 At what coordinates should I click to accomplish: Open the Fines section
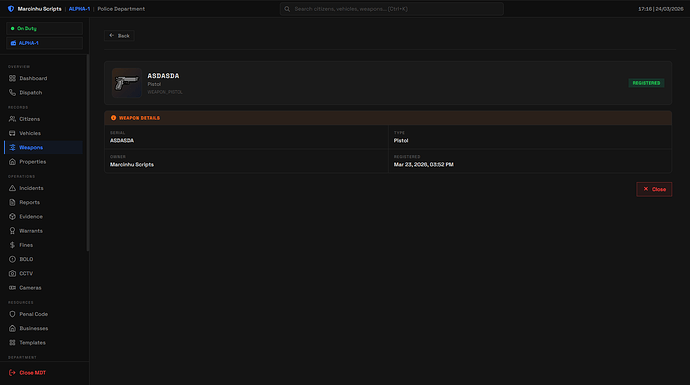43,245
